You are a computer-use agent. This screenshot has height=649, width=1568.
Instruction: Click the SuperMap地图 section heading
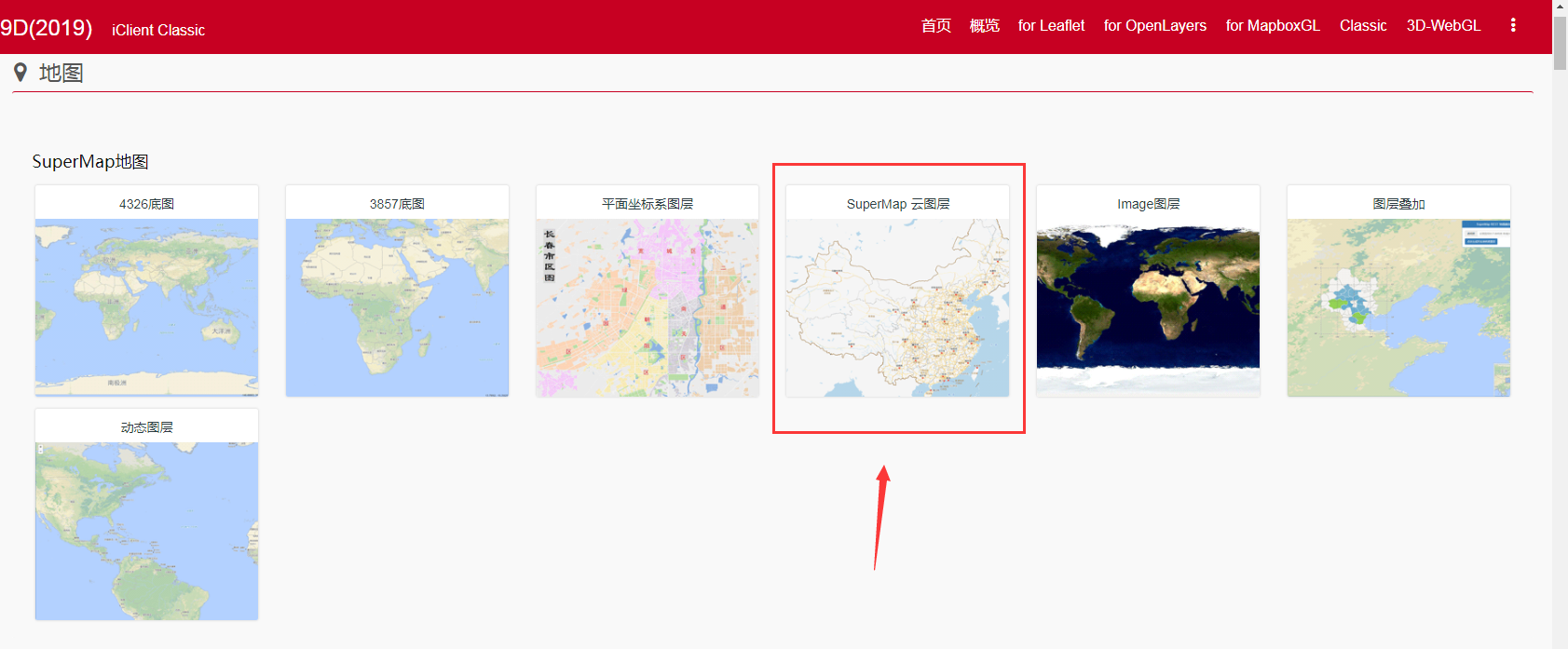click(90, 161)
